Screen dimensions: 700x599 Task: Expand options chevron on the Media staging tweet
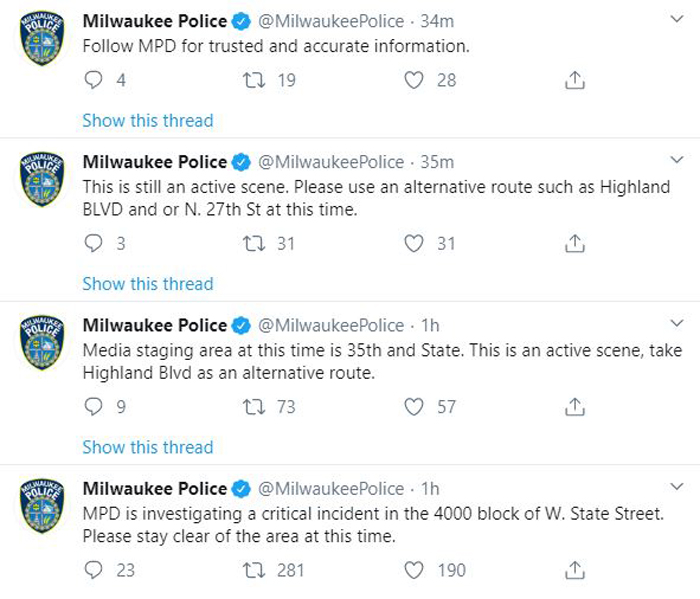(x=677, y=323)
